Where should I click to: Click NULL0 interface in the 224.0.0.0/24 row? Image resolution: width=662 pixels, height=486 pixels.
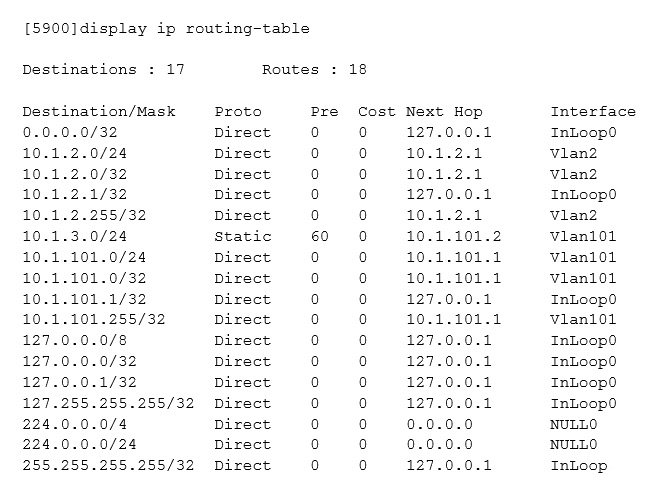(573, 444)
